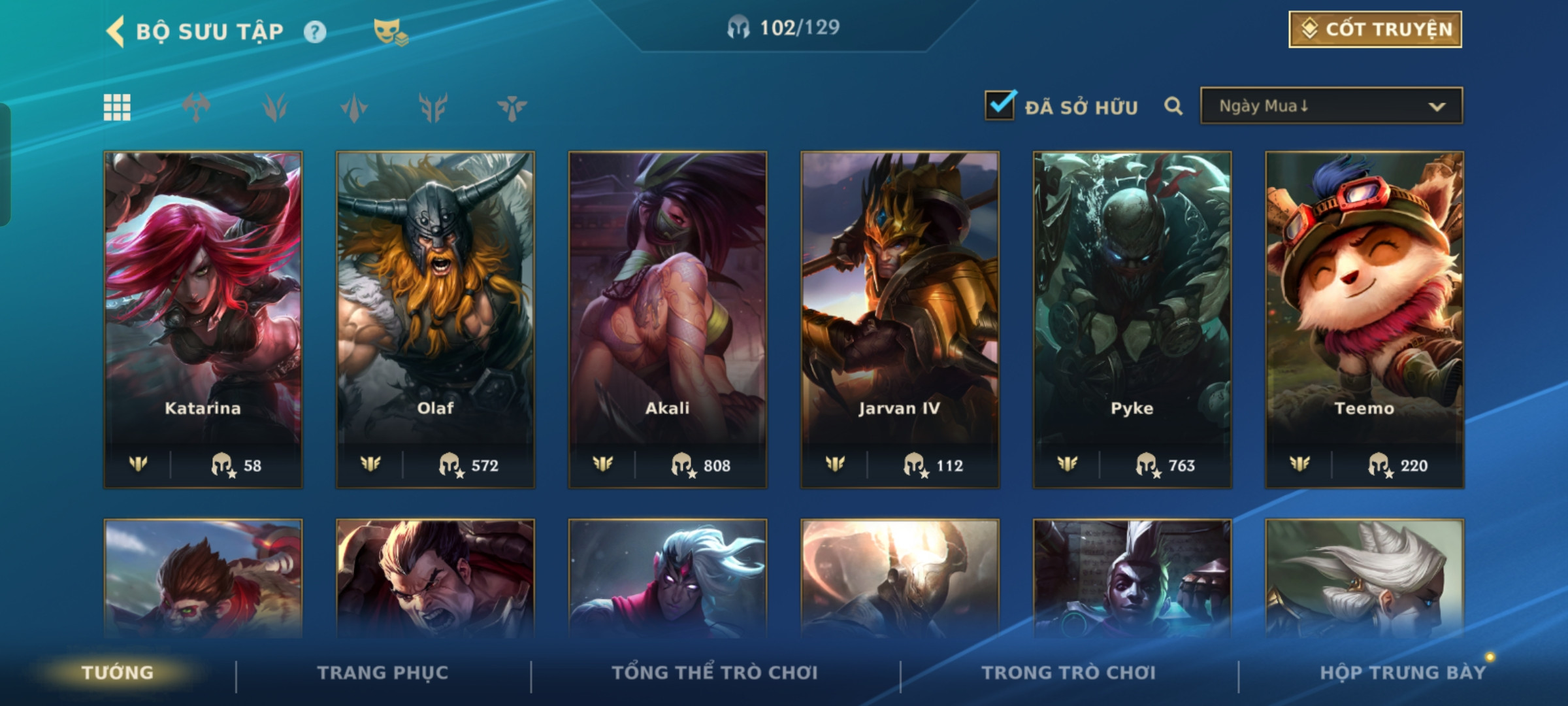
Task: Open the golden mask and coins icon
Action: point(390,32)
